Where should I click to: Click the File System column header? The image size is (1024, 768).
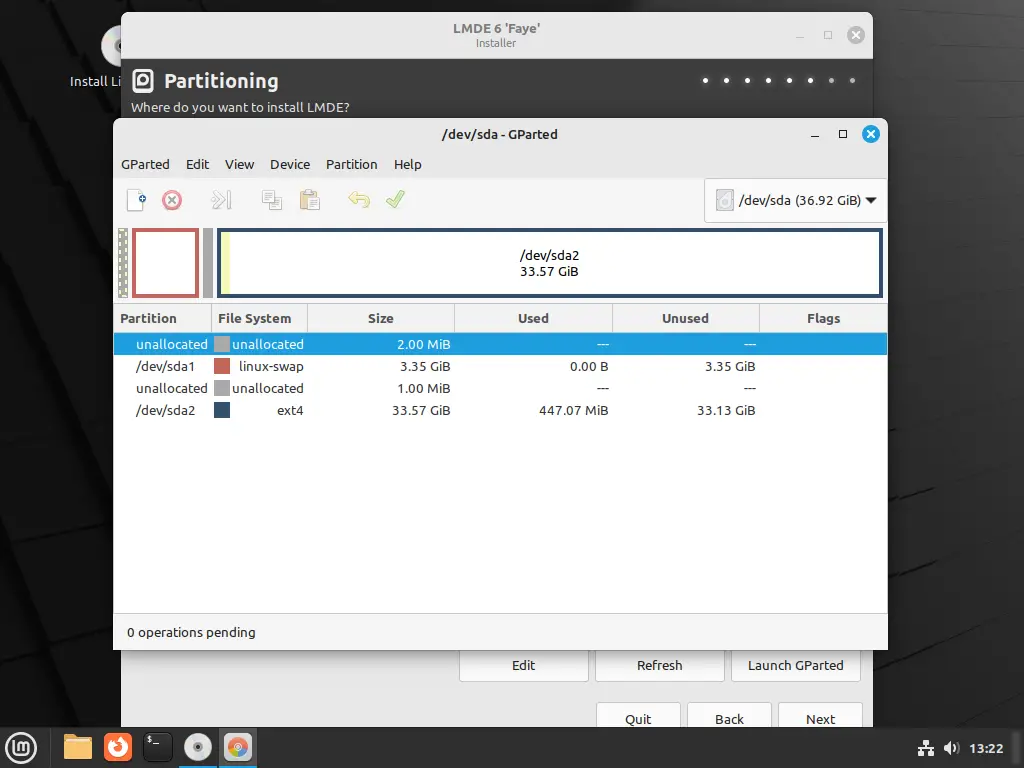coord(259,319)
